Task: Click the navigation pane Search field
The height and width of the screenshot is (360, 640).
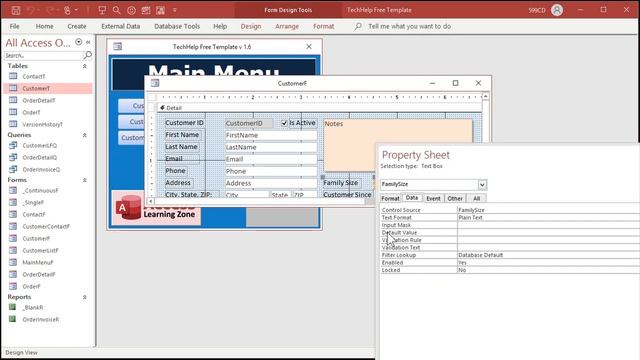Action: [43, 55]
